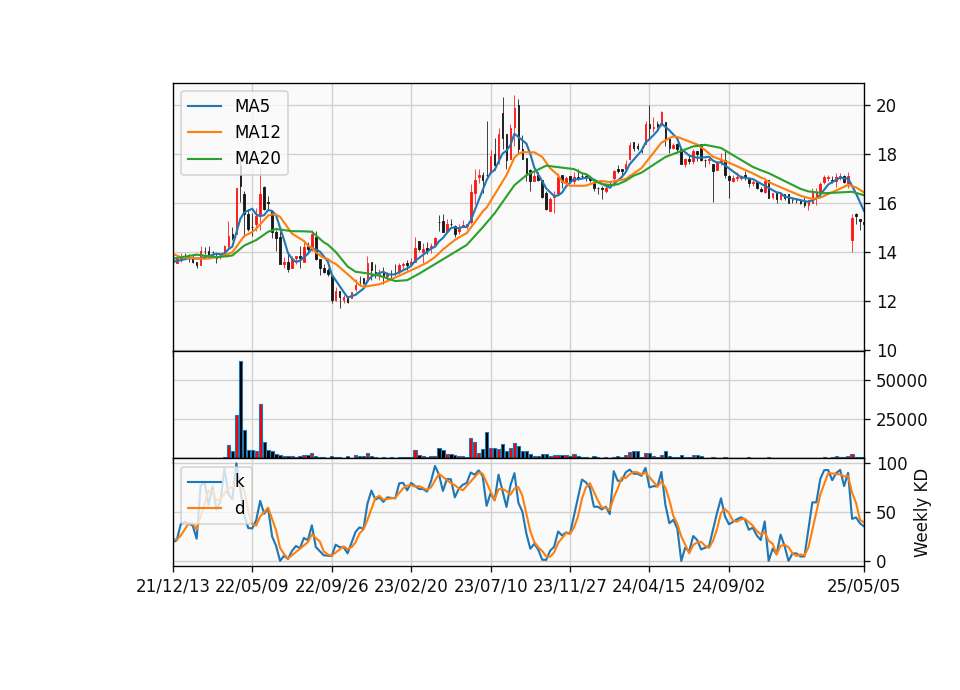Click the Weekly KD axis label
The image size is (960, 690).
pos(920,513)
